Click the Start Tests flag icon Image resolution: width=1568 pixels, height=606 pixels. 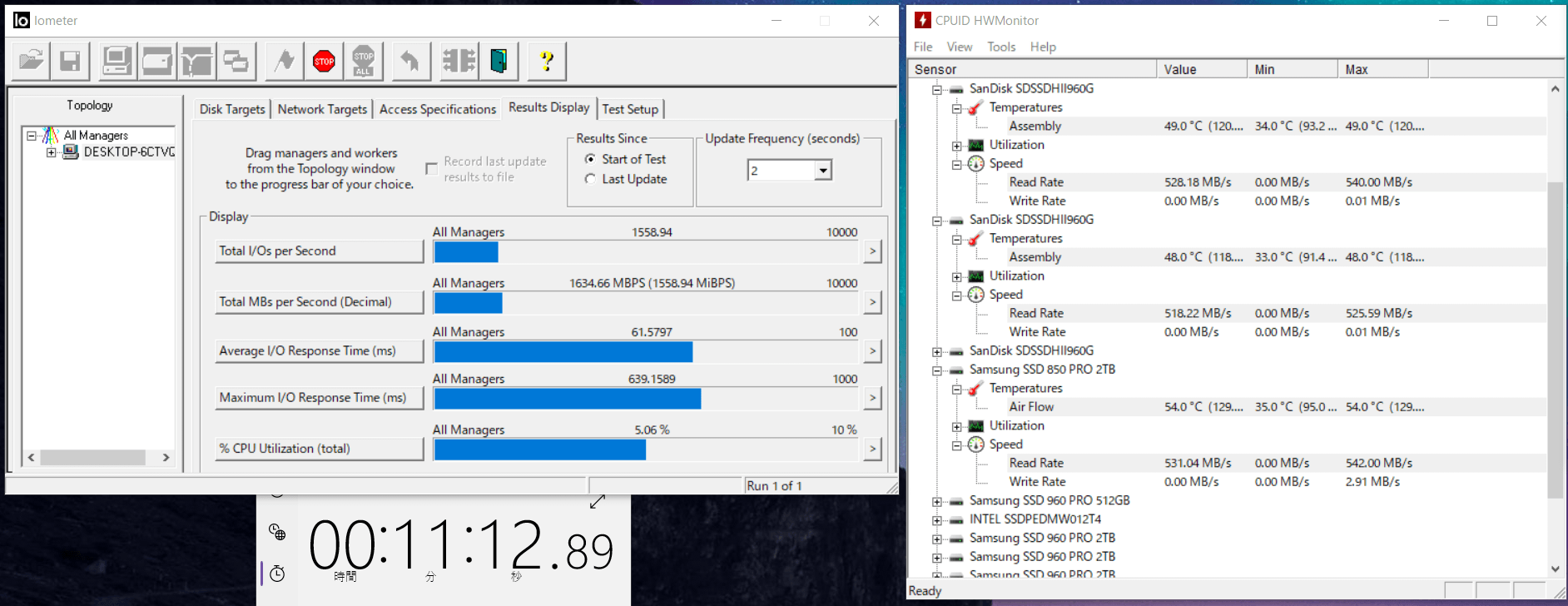(285, 61)
